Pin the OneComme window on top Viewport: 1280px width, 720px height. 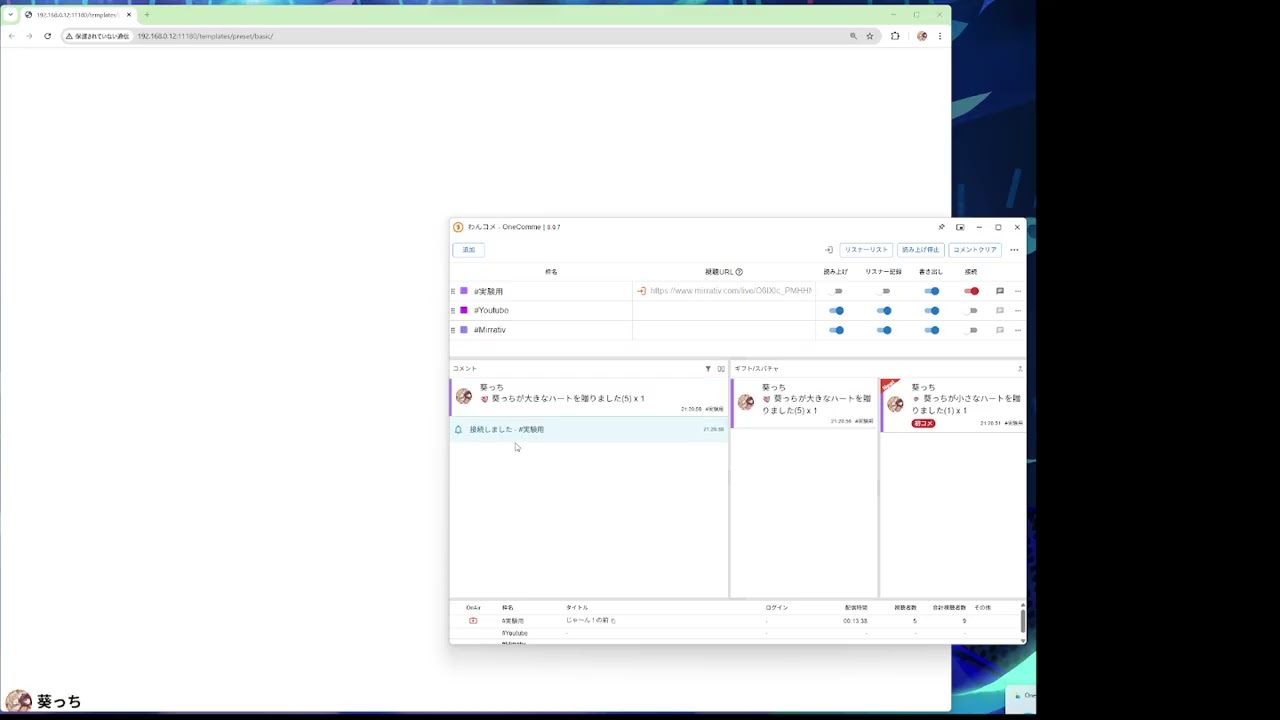(941, 227)
